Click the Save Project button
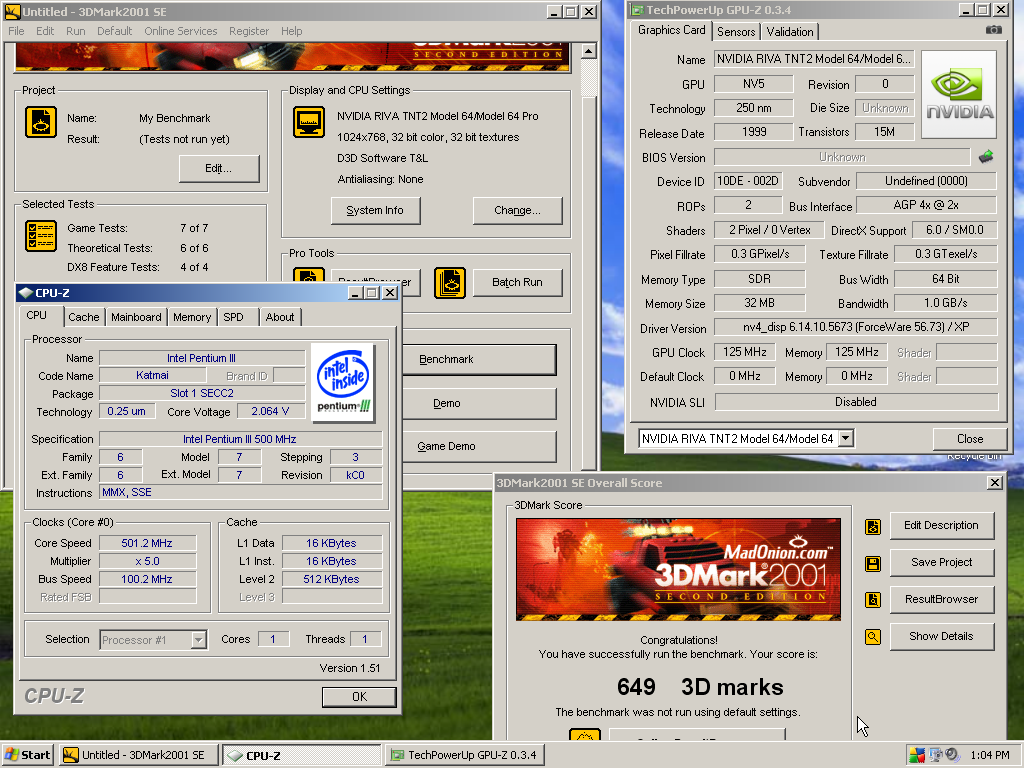This screenshot has width=1024, height=768. [941, 562]
